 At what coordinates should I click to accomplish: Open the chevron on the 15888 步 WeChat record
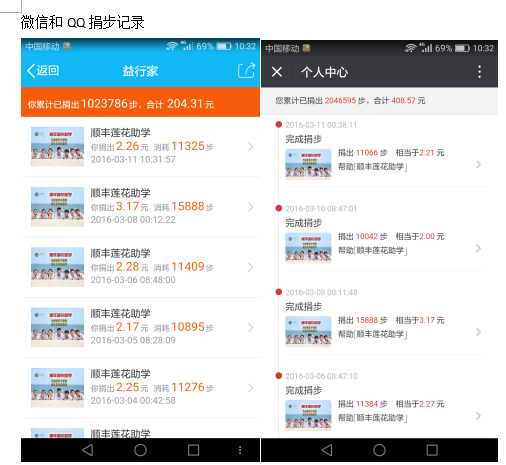point(478,332)
